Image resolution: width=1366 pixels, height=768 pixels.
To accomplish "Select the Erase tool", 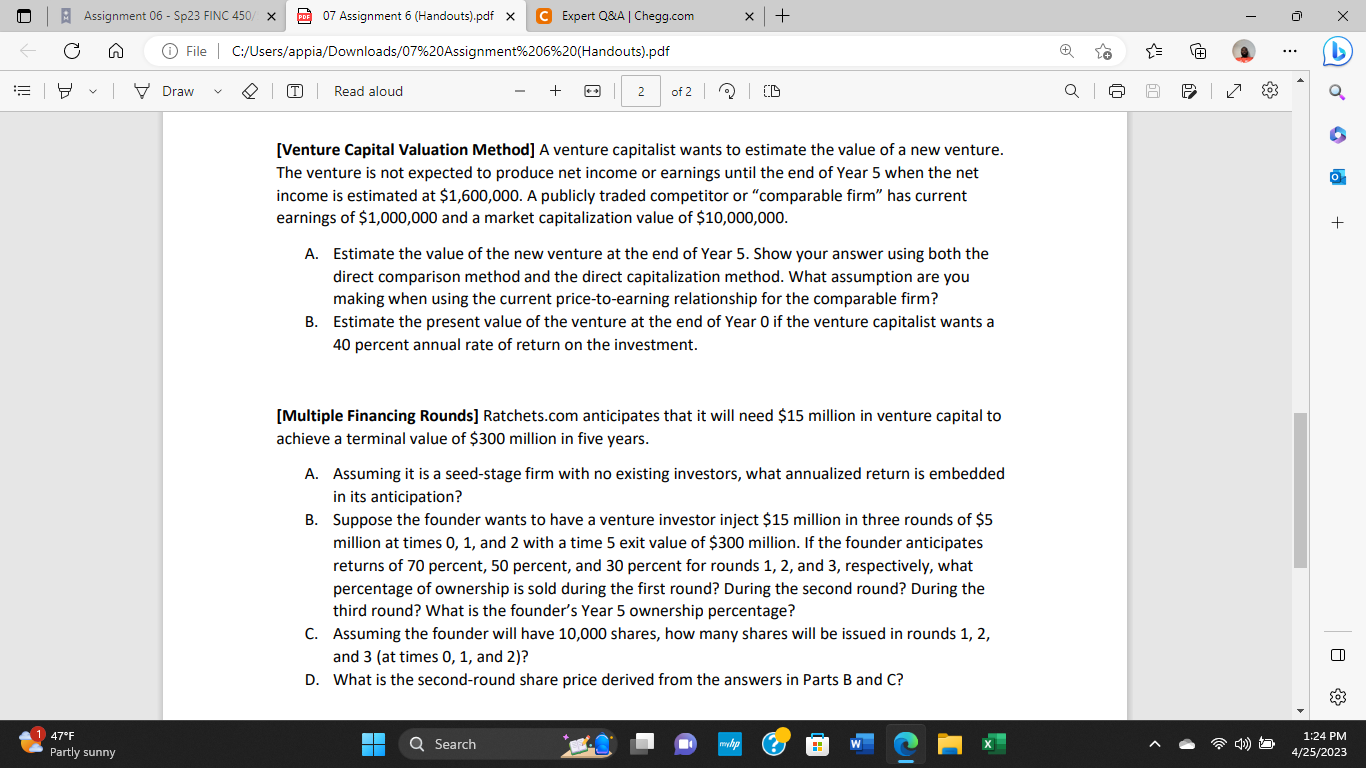I will coord(249,90).
